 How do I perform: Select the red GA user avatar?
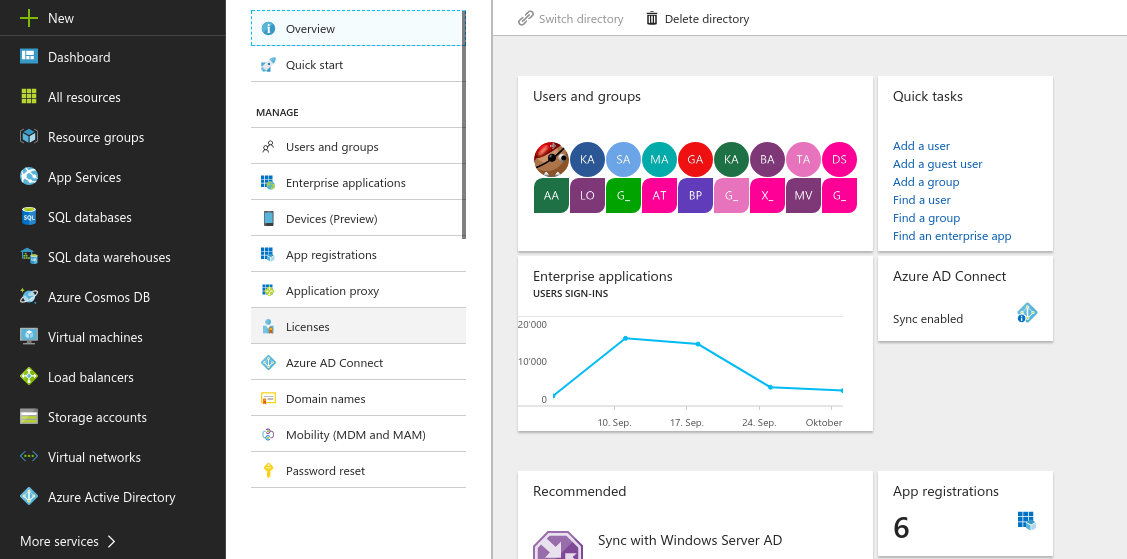click(695, 159)
